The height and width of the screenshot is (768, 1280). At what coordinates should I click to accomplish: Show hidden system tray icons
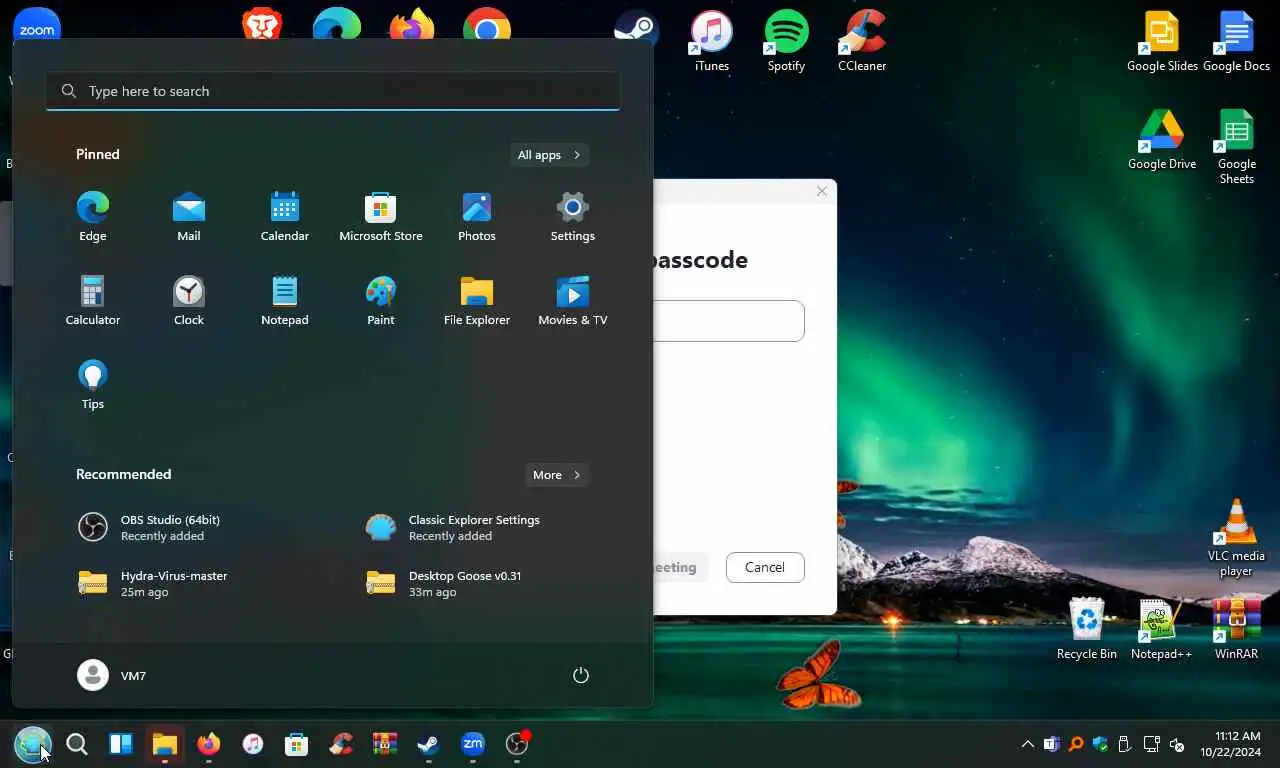click(x=1027, y=744)
